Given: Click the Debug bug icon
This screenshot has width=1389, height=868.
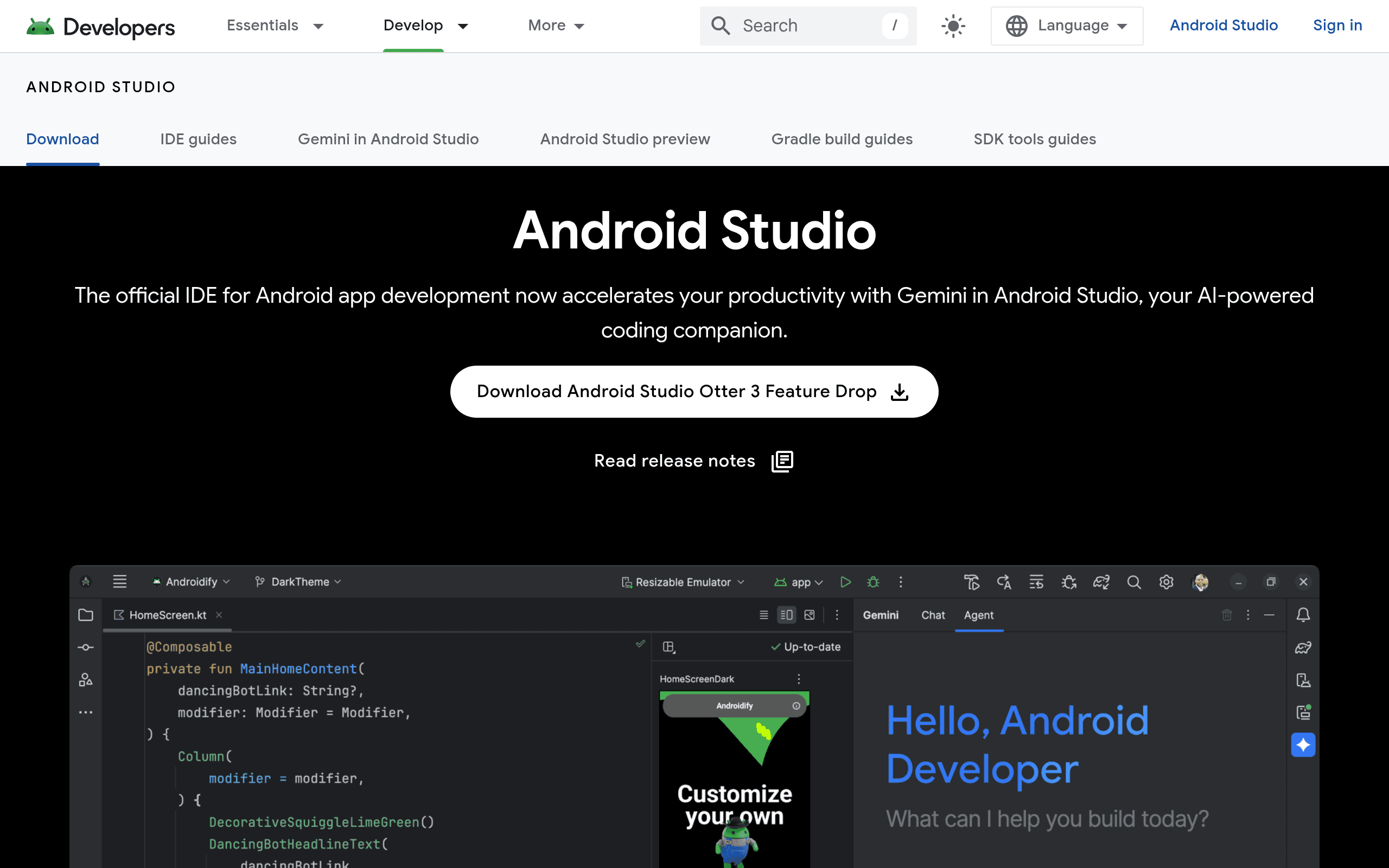Looking at the screenshot, I should 873,582.
